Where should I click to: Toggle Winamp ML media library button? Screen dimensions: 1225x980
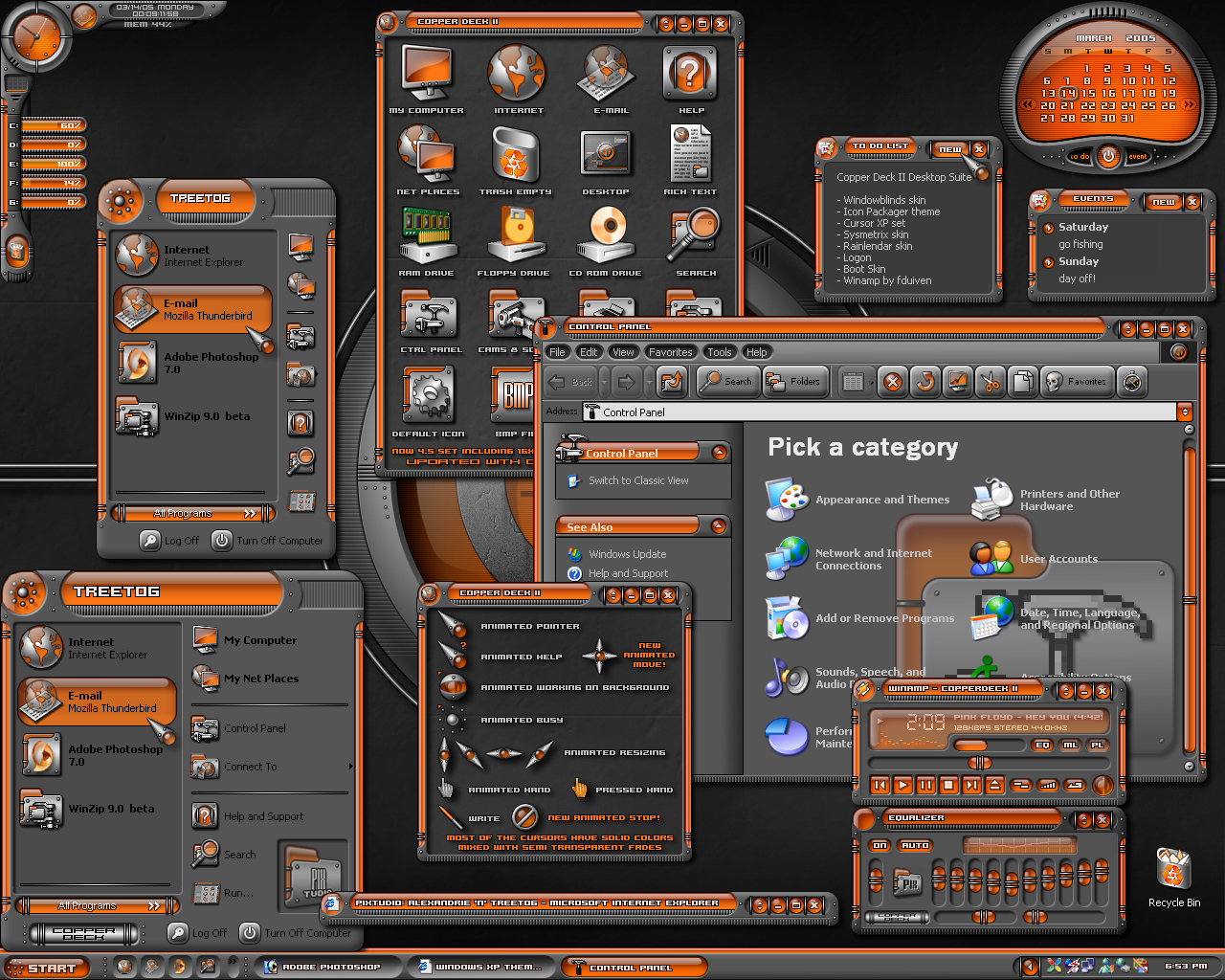point(1070,745)
